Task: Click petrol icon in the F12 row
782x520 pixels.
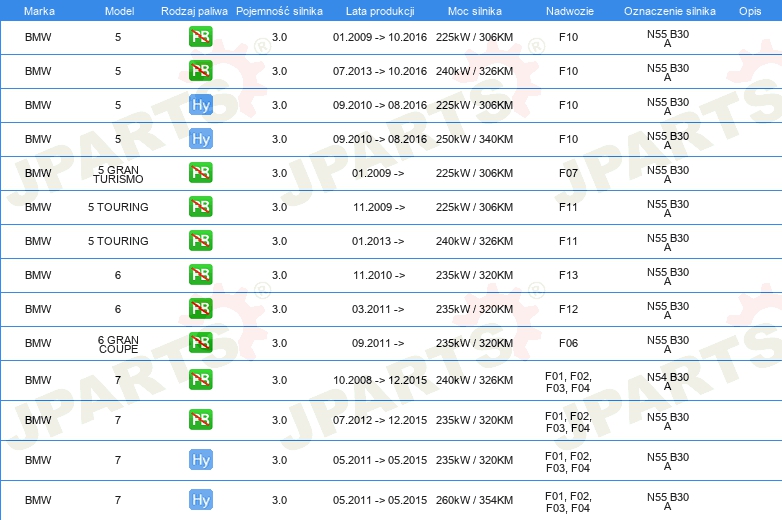Action: 200,308
